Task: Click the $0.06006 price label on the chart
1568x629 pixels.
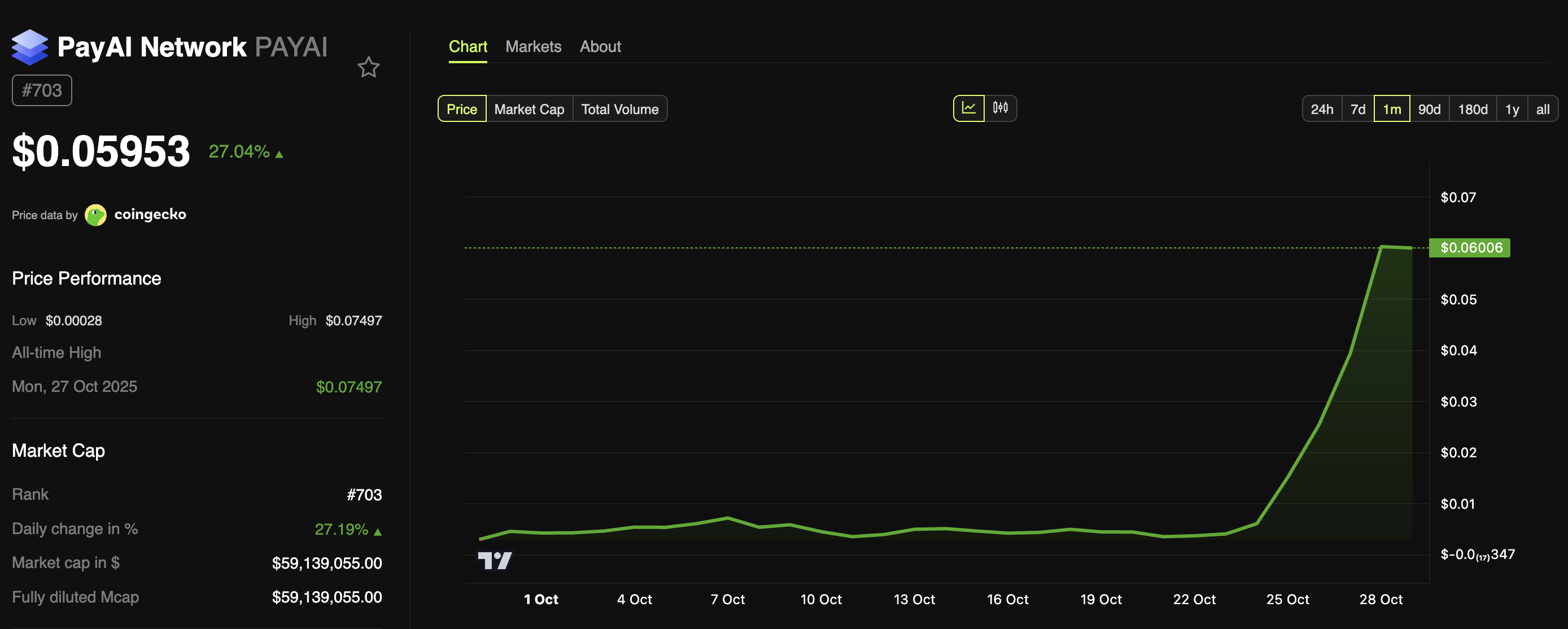Action: pos(1470,248)
